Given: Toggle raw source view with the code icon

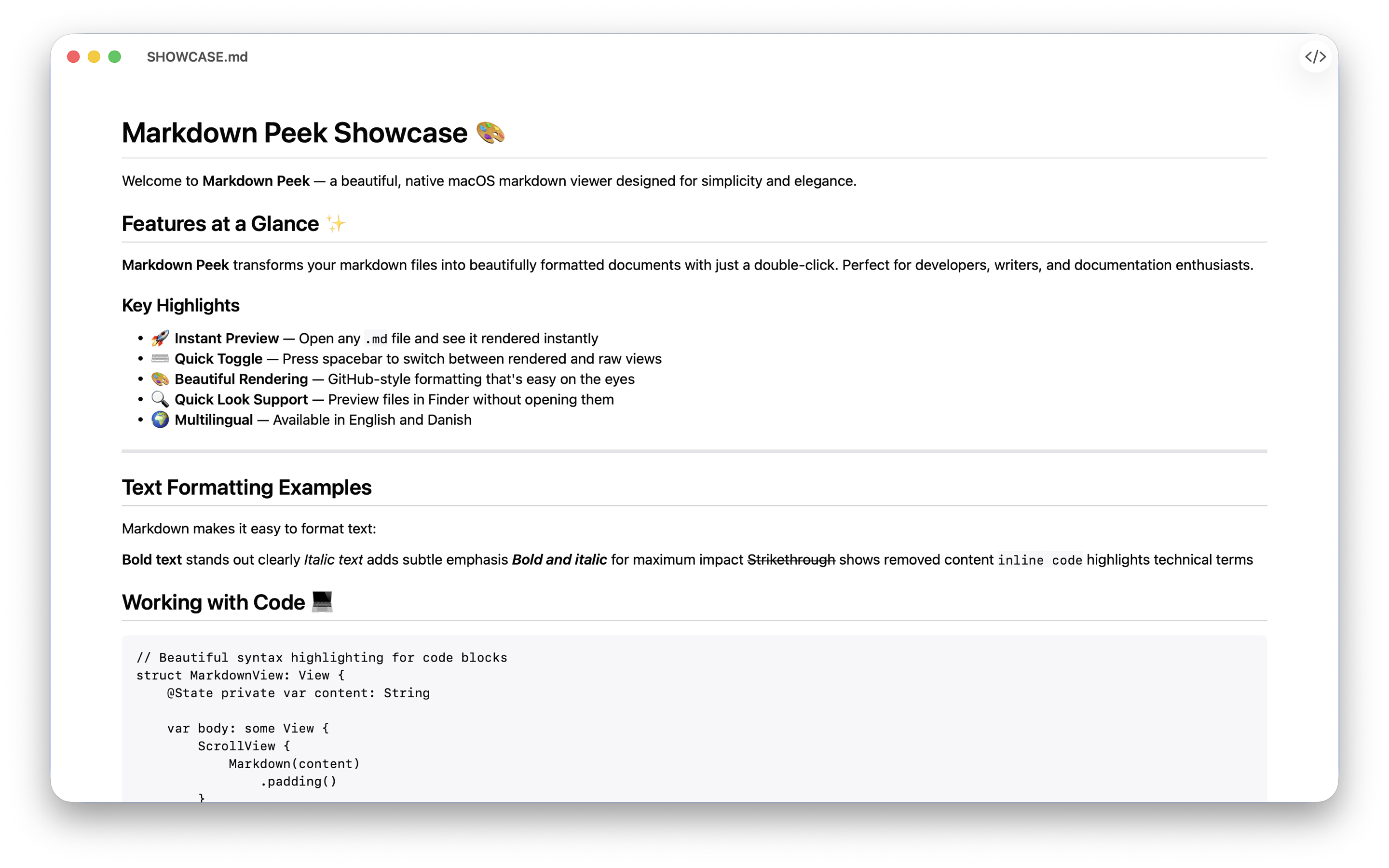Looking at the screenshot, I should pos(1316,56).
